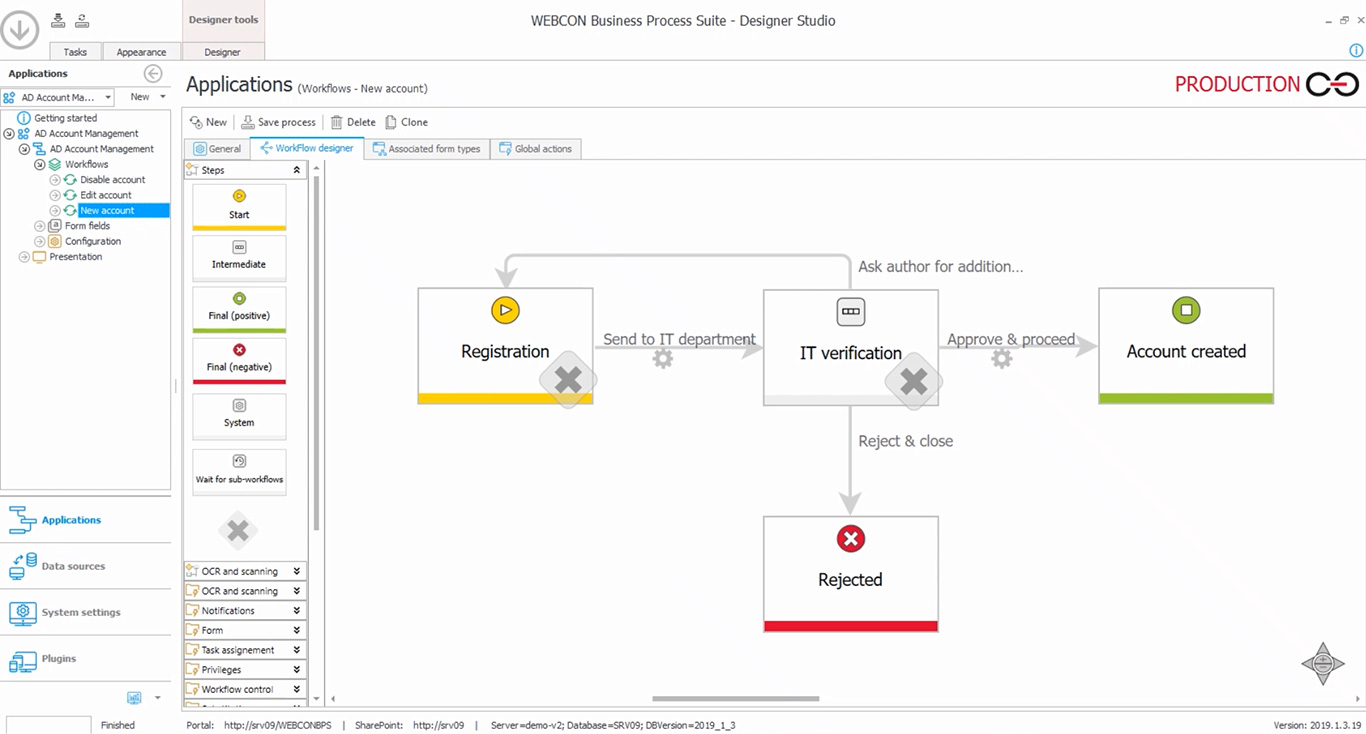Expand the Form fields tree node

coord(40,226)
